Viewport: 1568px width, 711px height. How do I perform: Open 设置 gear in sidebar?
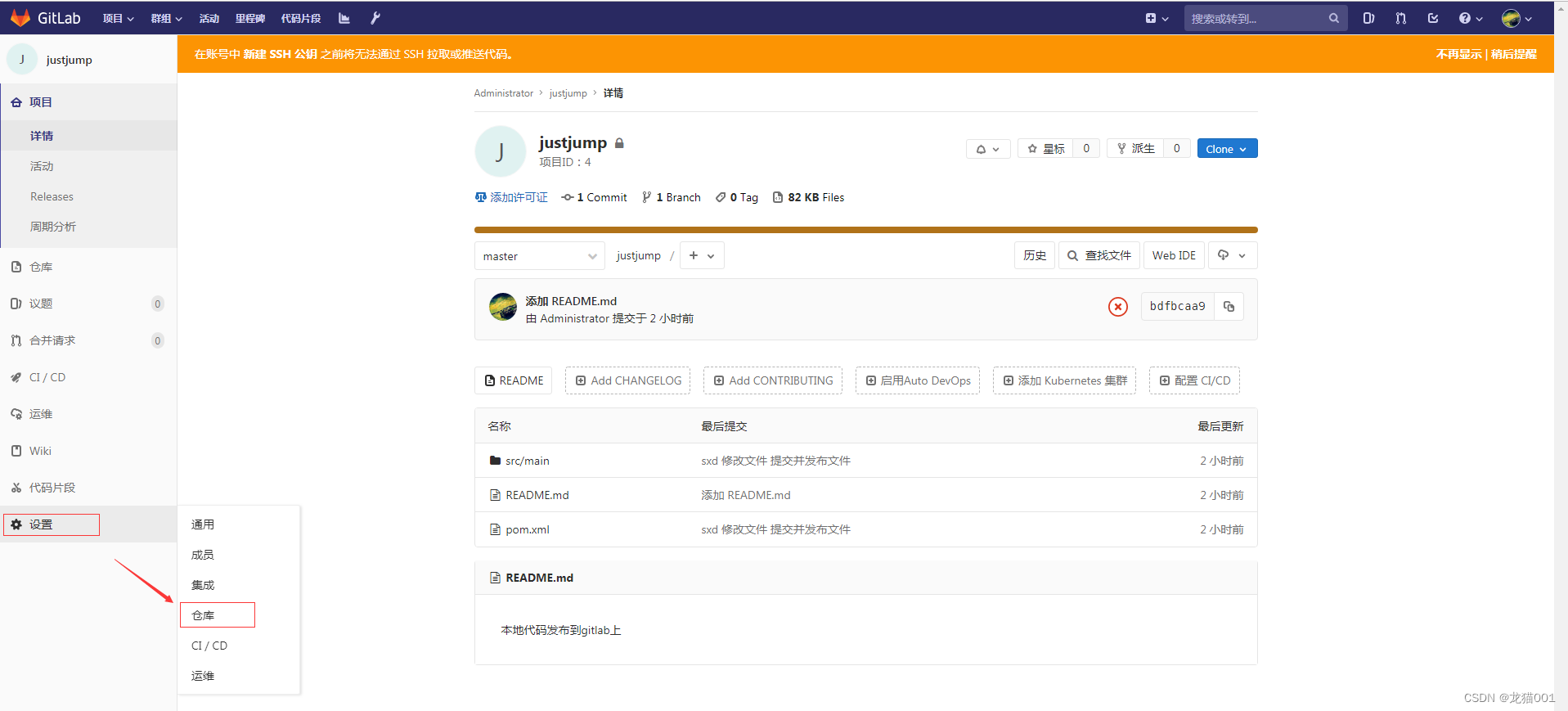(x=88, y=524)
